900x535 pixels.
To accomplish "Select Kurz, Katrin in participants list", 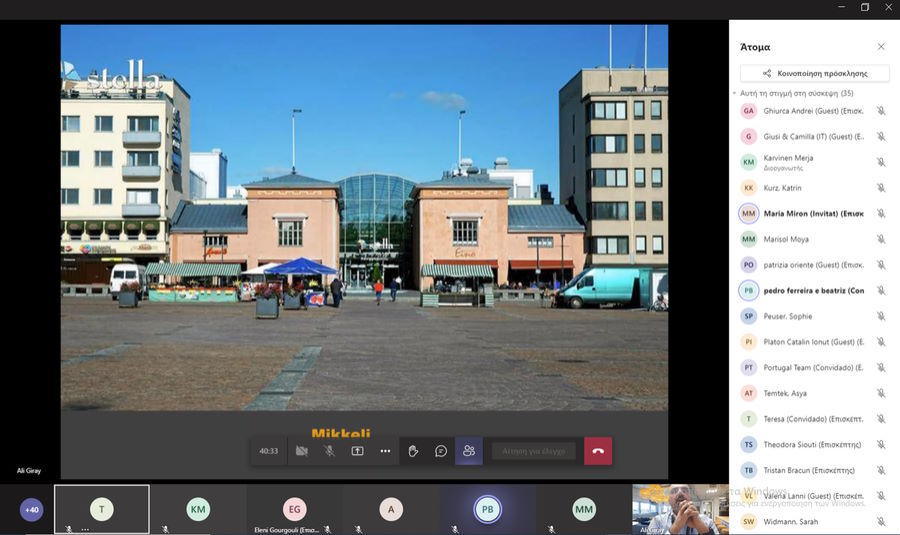I will (x=783, y=188).
